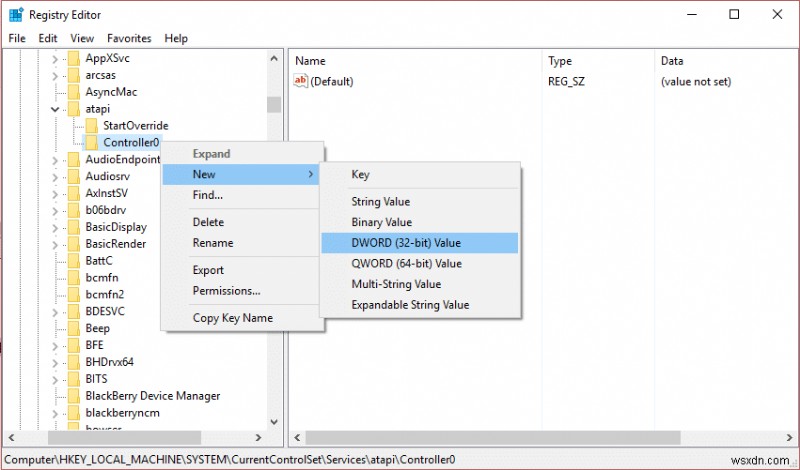This screenshot has width=800, height=470.
Task: Click the Beep folder icon
Action: click(x=74, y=328)
